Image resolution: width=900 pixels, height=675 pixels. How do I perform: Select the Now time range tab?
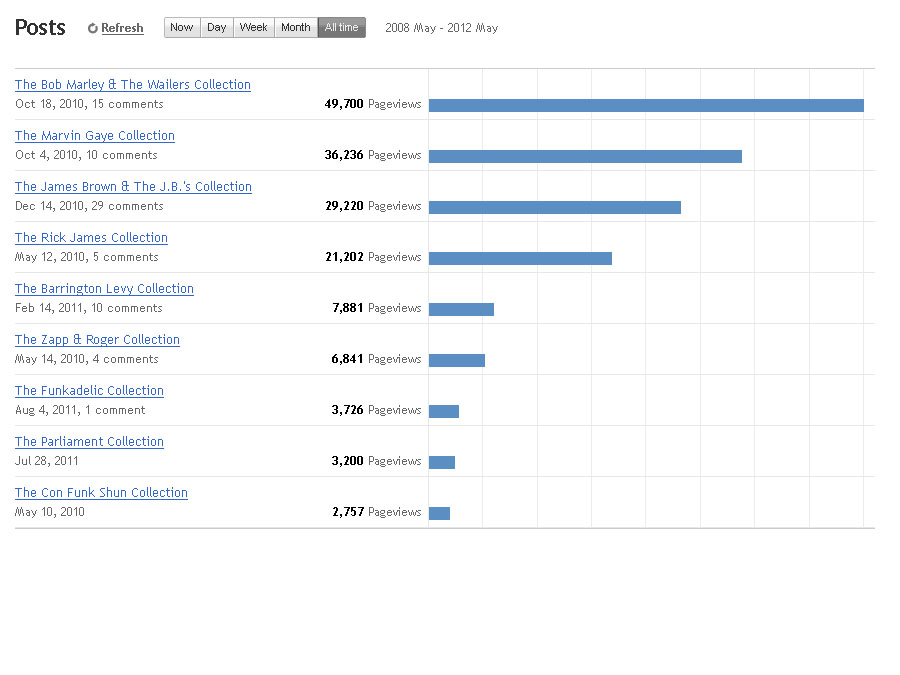pos(182,28)
